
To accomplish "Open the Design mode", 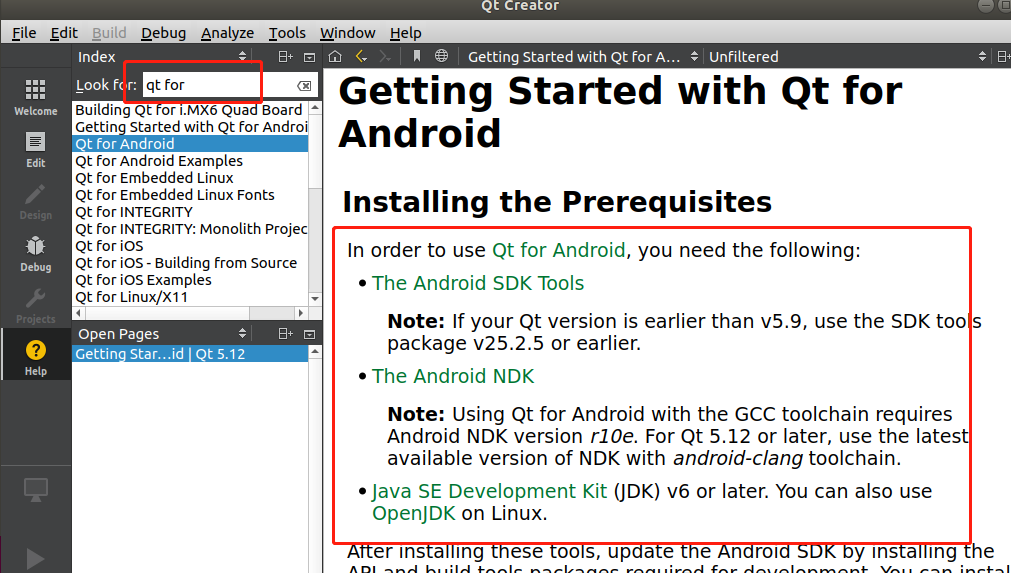I will 35,202.
